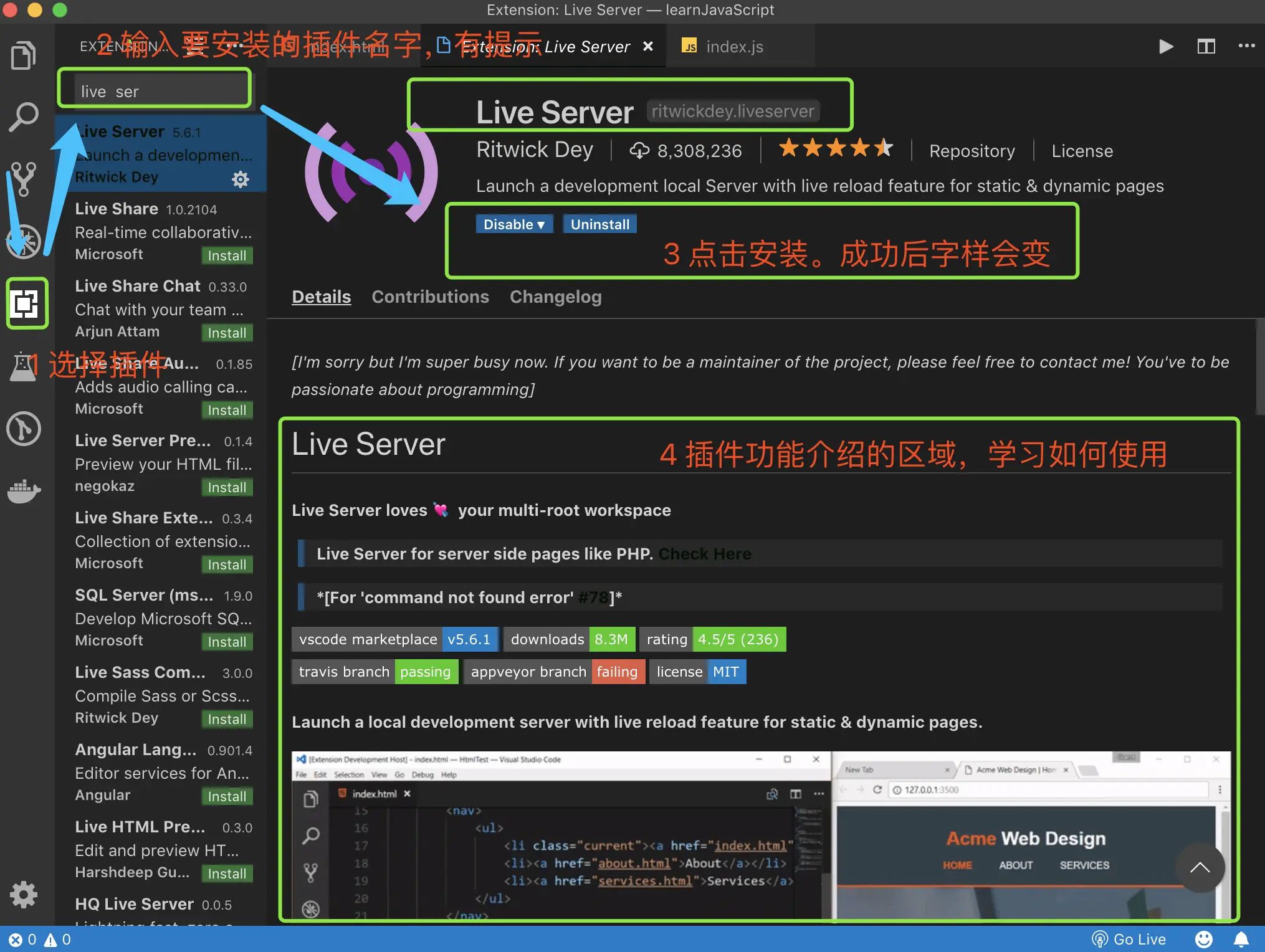Screen dimensions: 1265x952
Task: Click the travis branch passing badge
Action: tap(375, 672)
